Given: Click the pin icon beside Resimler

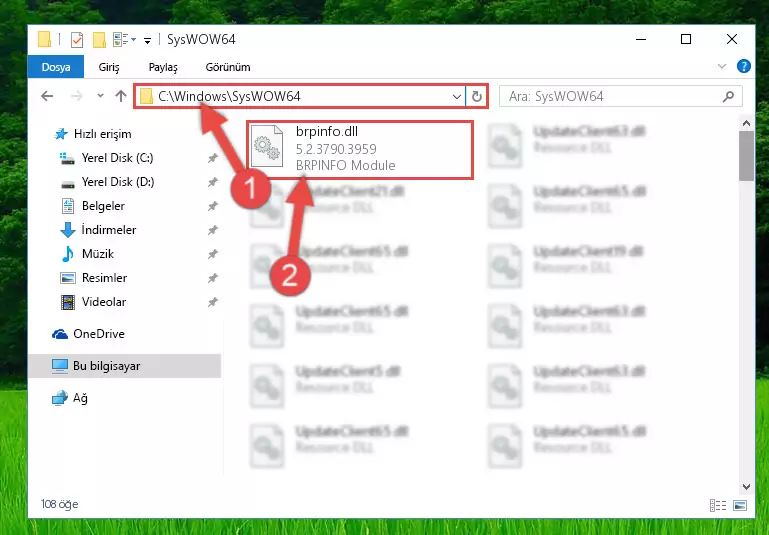Looking at the screenshot, I should tap(212, 279).
